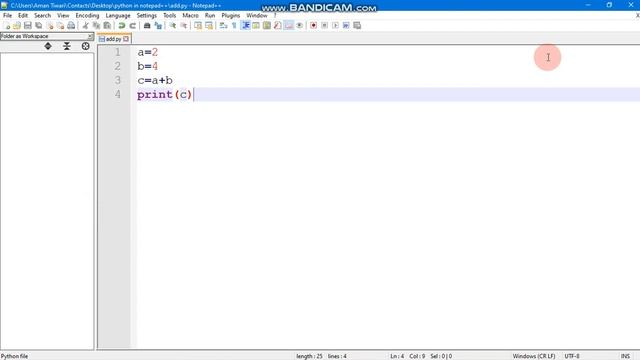The width and height of the screenshot is (640, 360).
Task: Toggle the indent guide toolbar button
Action: [x=245, y=25]
